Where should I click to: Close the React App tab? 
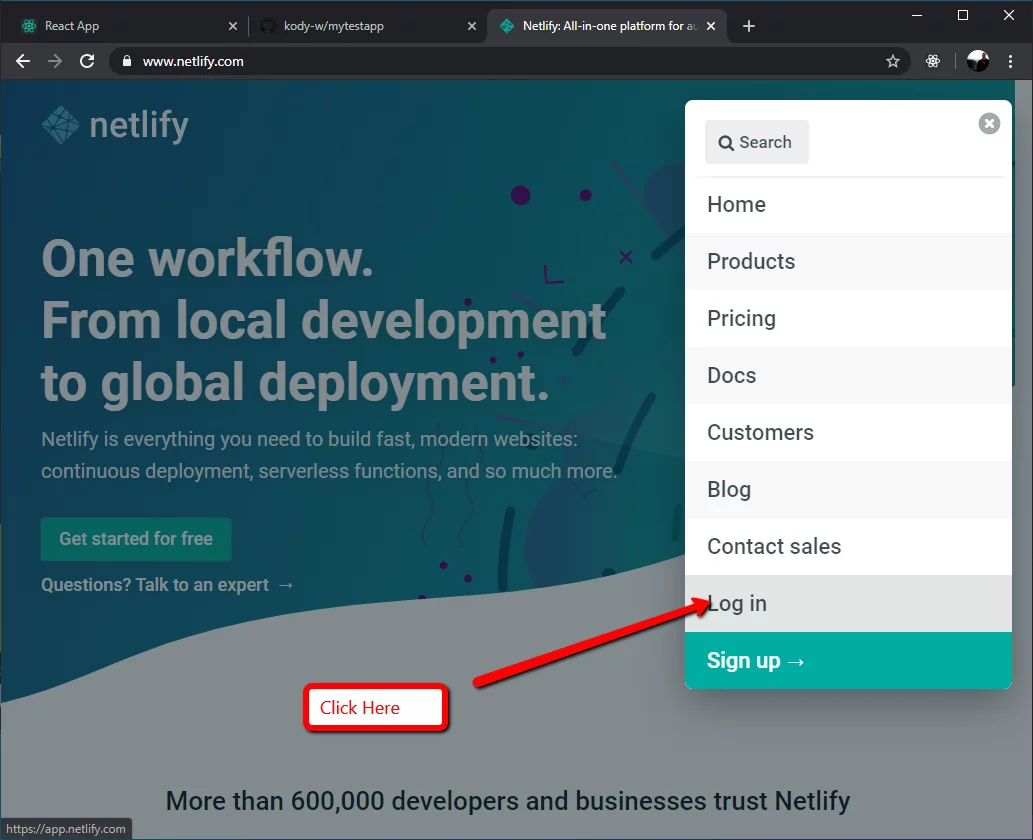point(233,26)
